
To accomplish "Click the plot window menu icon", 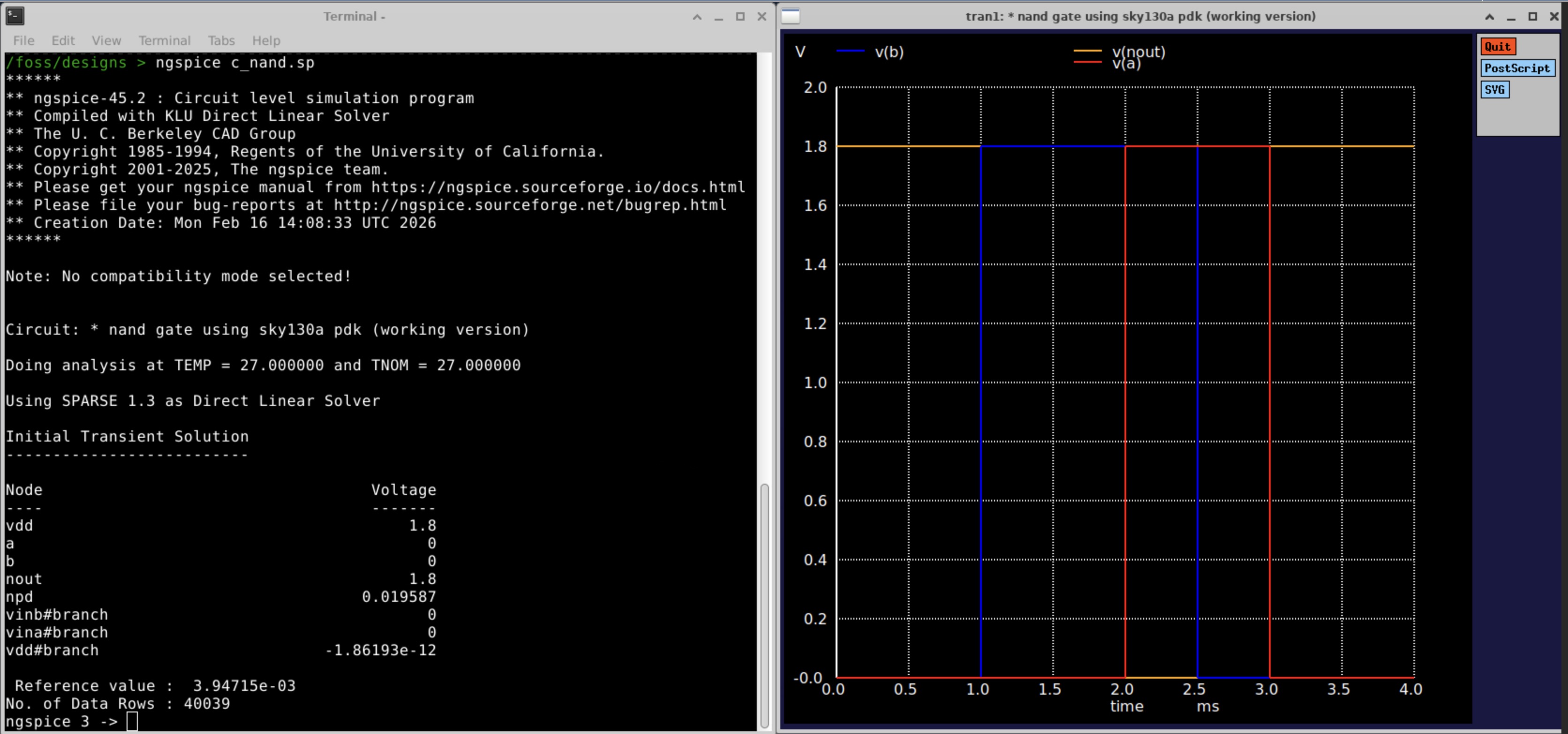I will (x=790, y=16).
